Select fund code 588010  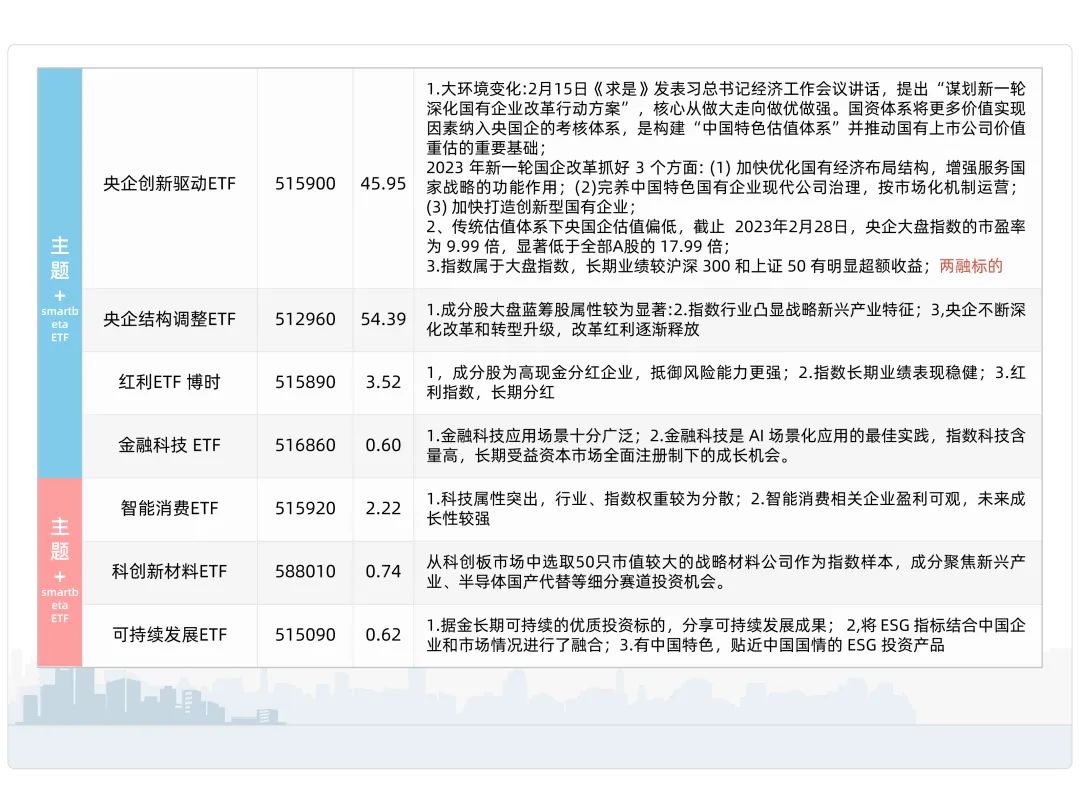click(305, 572)
